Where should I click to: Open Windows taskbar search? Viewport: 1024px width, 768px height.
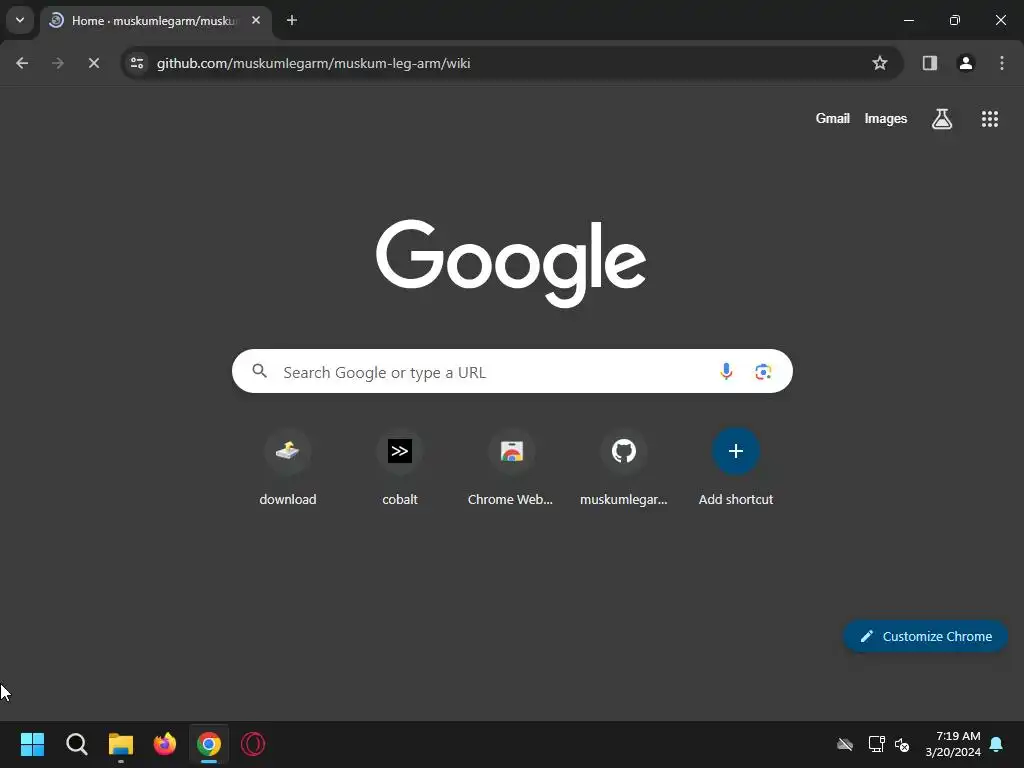[76, 744]
